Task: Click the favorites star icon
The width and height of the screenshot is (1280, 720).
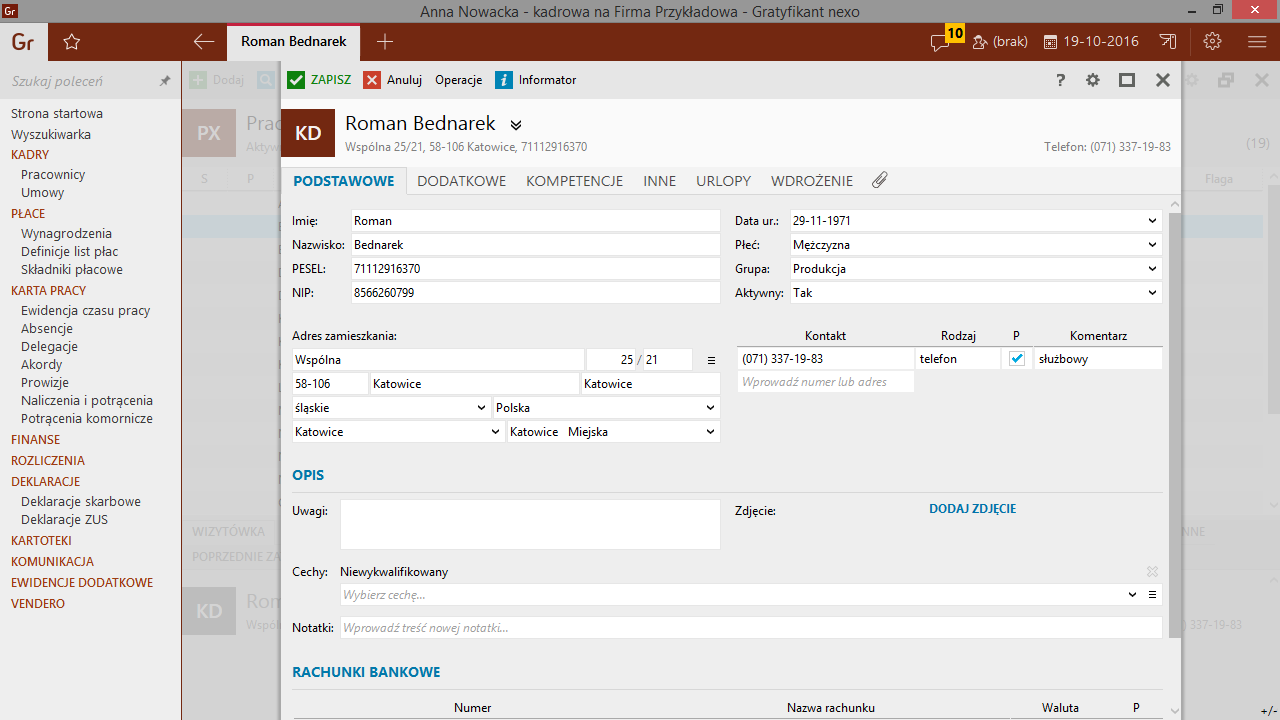Action: click(x=71, y=42)
